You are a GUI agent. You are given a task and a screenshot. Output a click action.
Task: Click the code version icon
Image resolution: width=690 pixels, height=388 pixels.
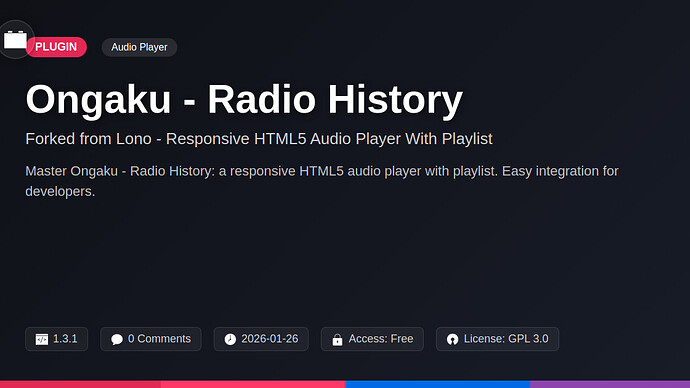click(42, 339)
